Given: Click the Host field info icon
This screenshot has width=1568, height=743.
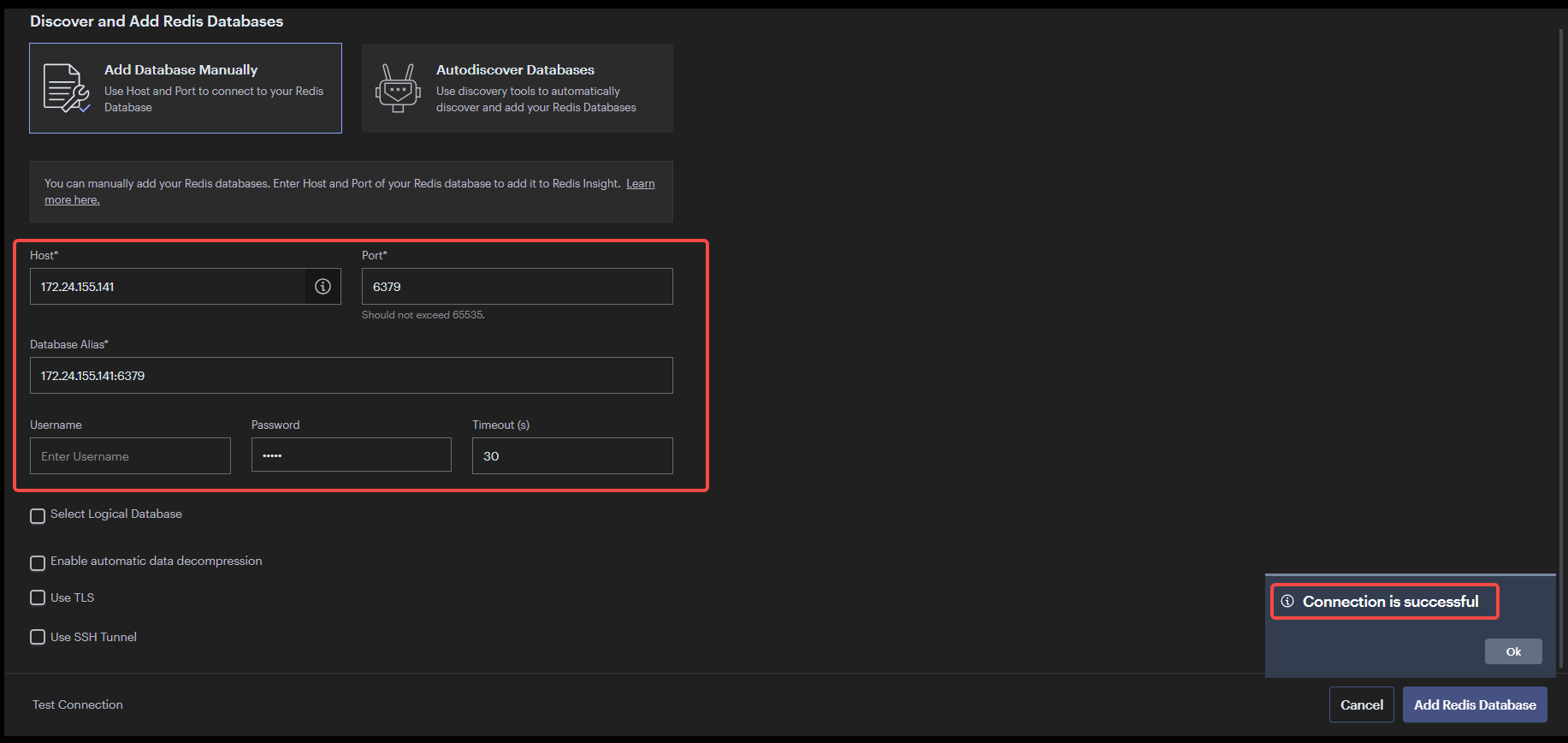Looking at the screenshot, I should tap(322, 287).
